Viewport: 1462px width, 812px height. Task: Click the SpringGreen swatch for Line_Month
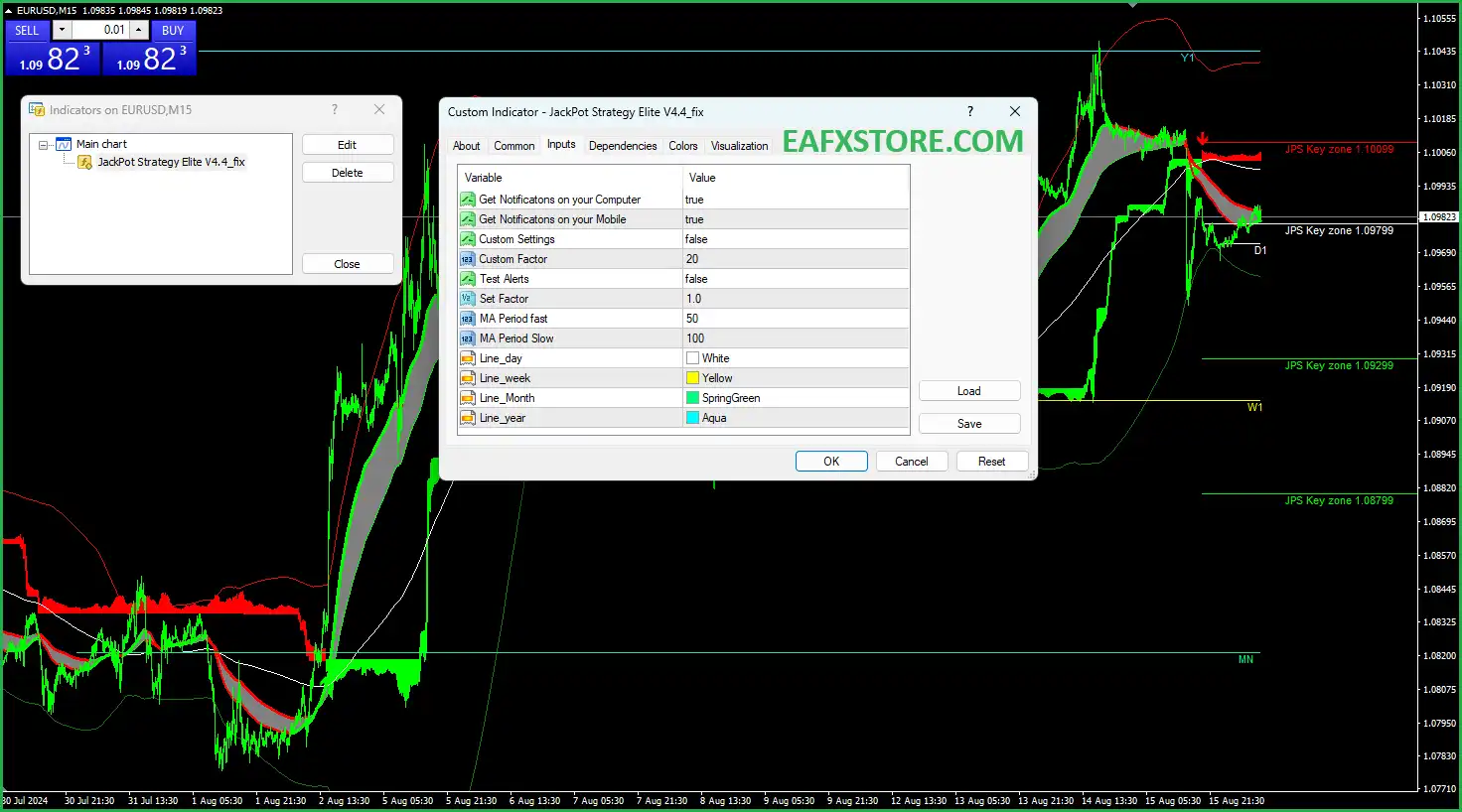point(693,397)
